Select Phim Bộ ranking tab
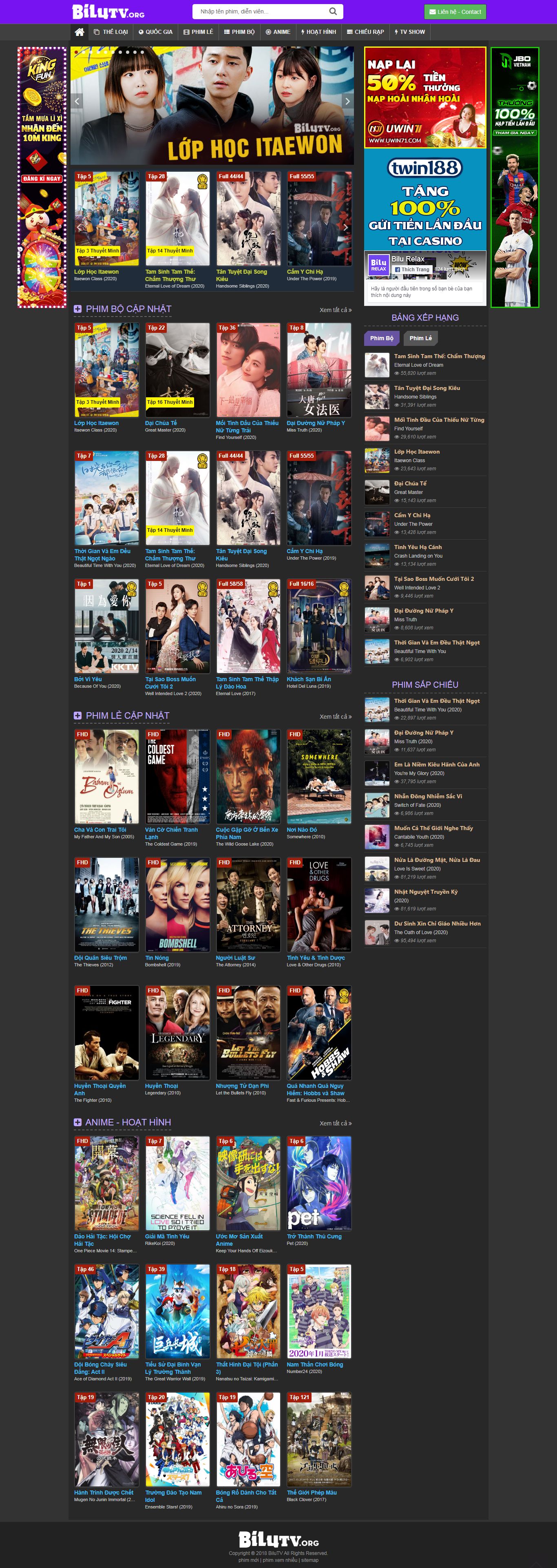The image size is (557, 1568). [382, 339]
